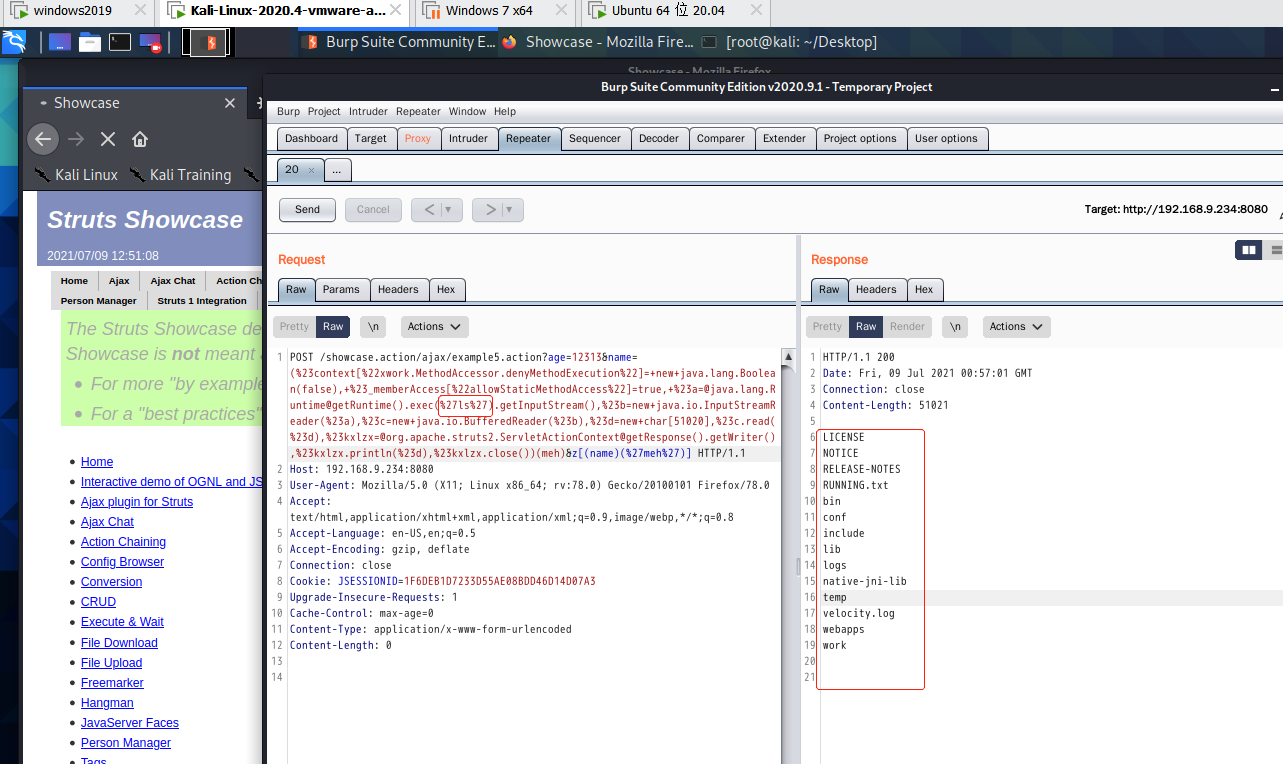The height and width of the screenshot is (764, 1283).
Task: Switch to the Dashboard tab in Burp
Action: point(312,138)
